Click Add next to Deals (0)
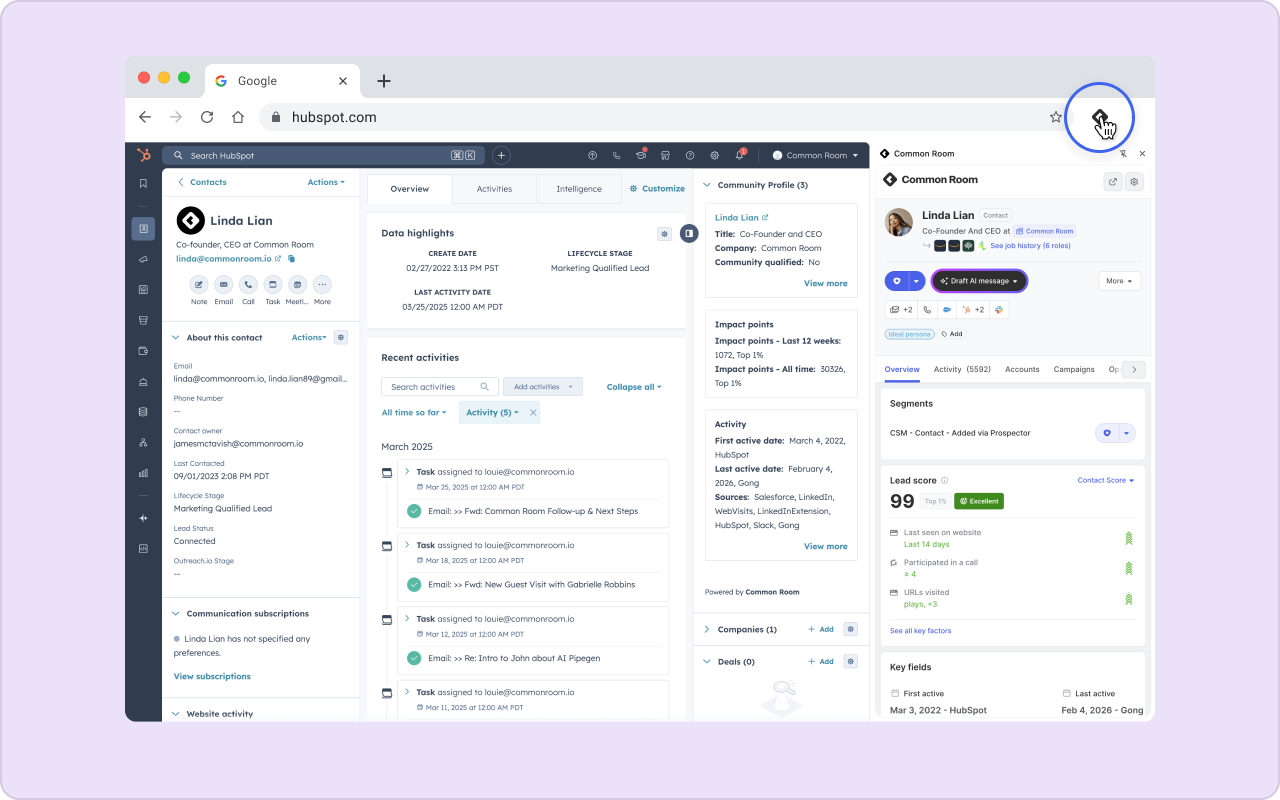 [820, 661]
